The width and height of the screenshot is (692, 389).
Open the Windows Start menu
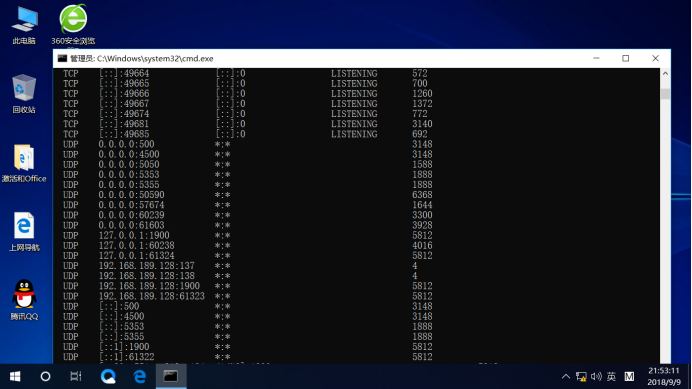[x=15, y=376]
